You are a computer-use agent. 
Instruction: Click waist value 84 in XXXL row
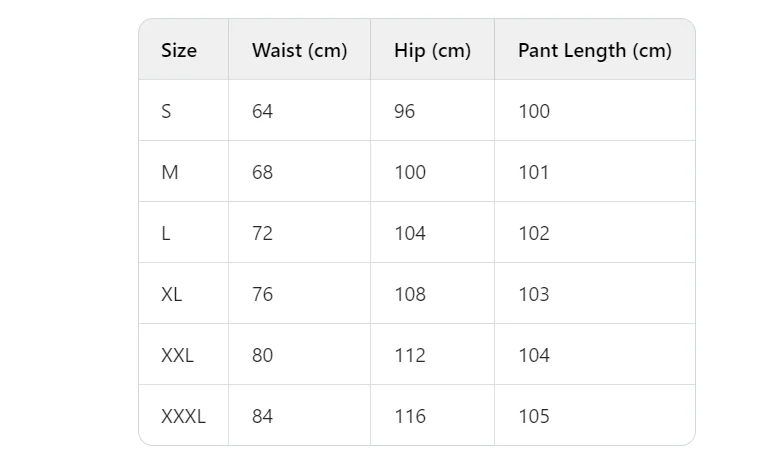pos(262,417)
